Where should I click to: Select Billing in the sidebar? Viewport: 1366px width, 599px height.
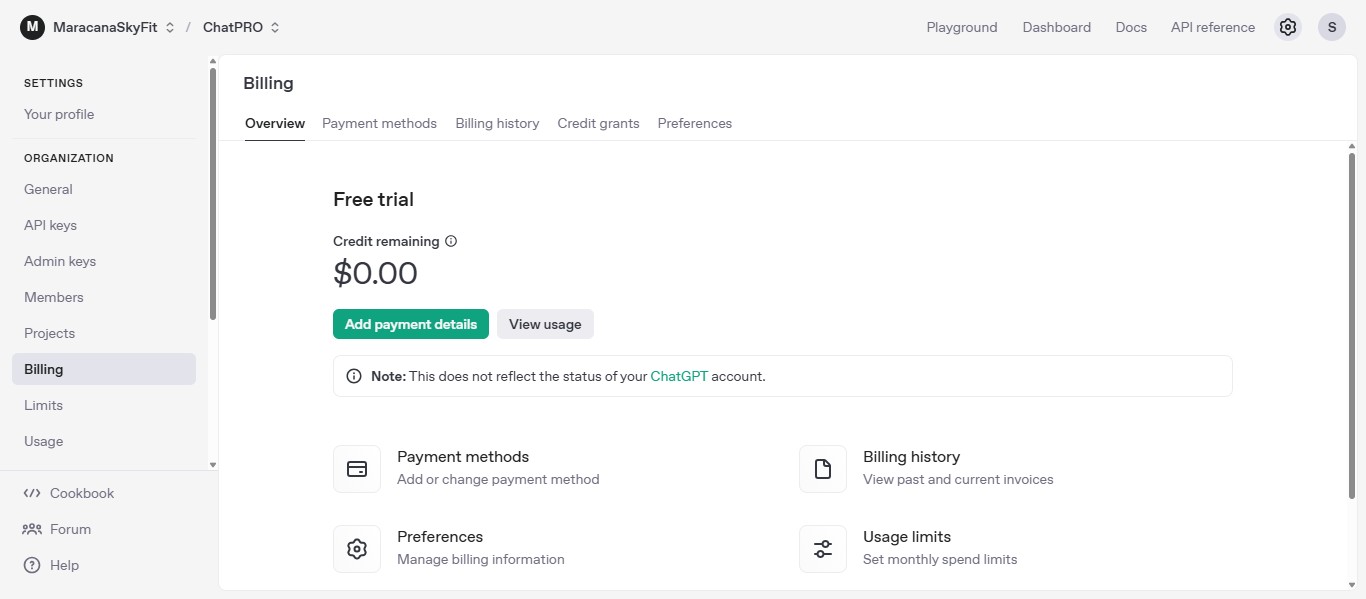click(104, 369)
